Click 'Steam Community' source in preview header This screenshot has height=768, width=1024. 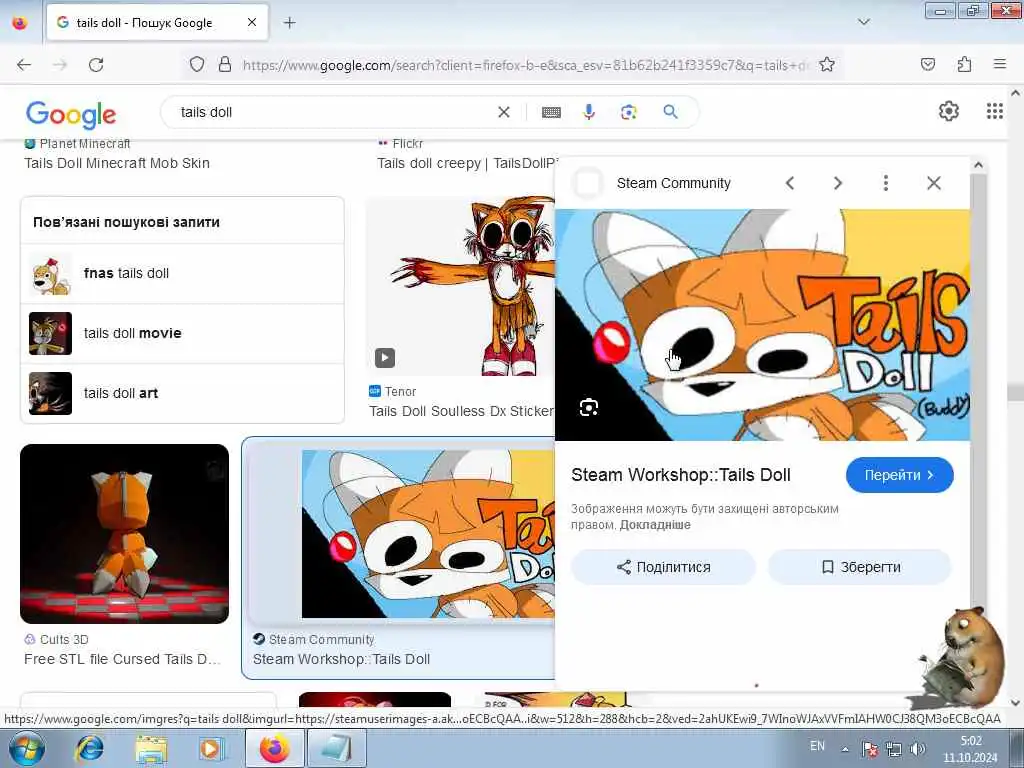pos(673,184)
